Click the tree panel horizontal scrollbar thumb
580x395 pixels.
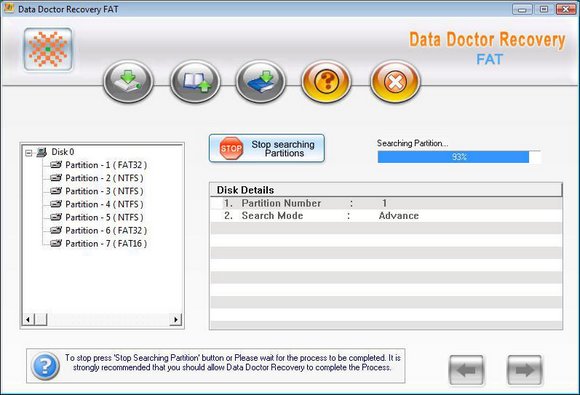pos(41,319)
